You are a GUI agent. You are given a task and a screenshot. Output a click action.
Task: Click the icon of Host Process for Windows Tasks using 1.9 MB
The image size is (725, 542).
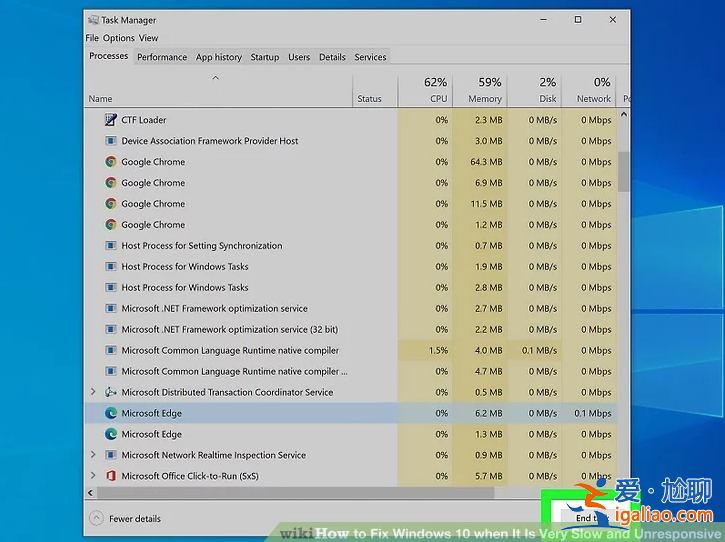pos(111,266)
